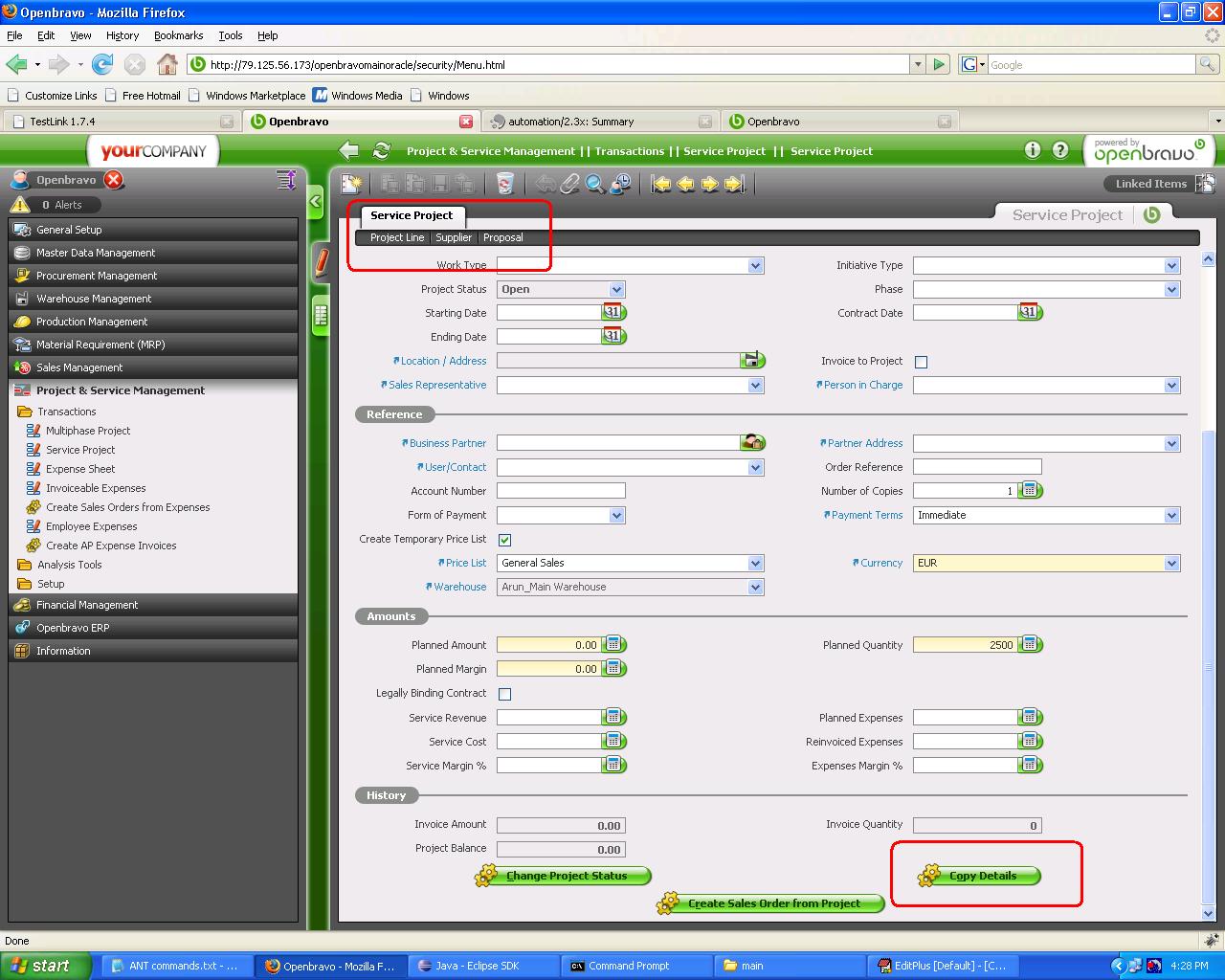The image size is (1225, 980).
Task: Click the Copy Details button
Action: point(981,876)
